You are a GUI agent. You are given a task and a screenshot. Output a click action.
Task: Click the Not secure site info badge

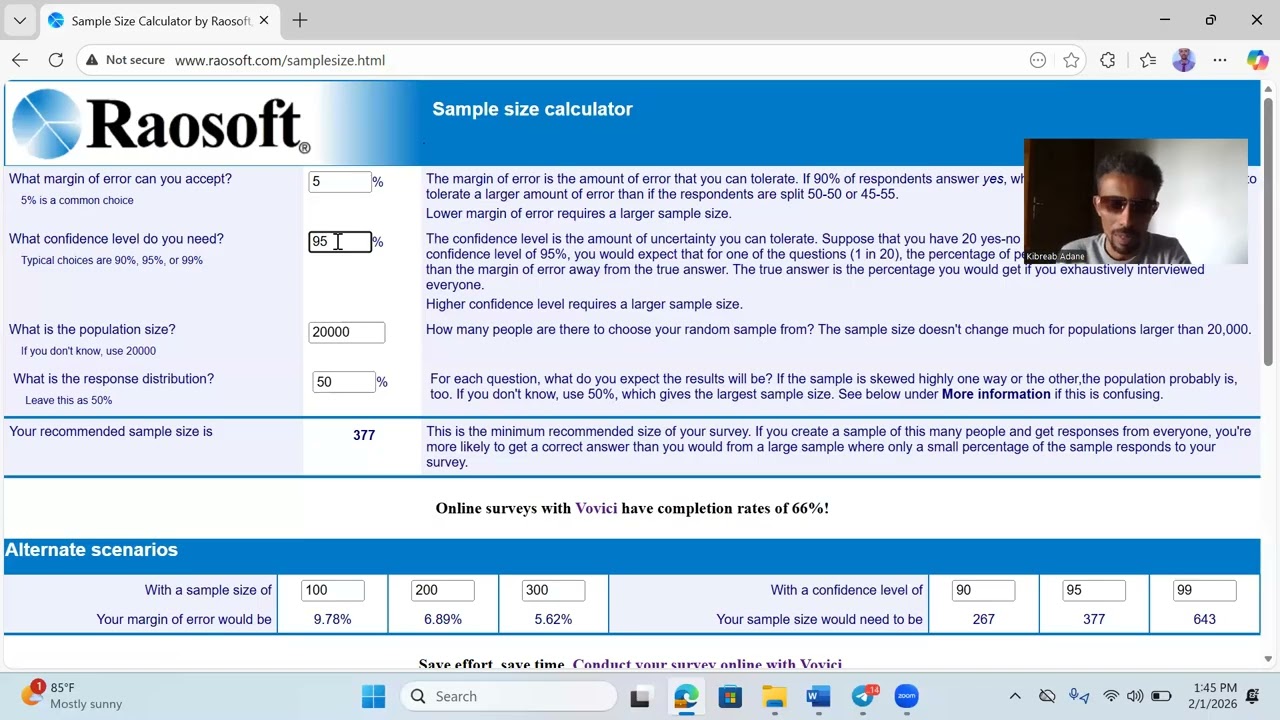tap(125, 60)
